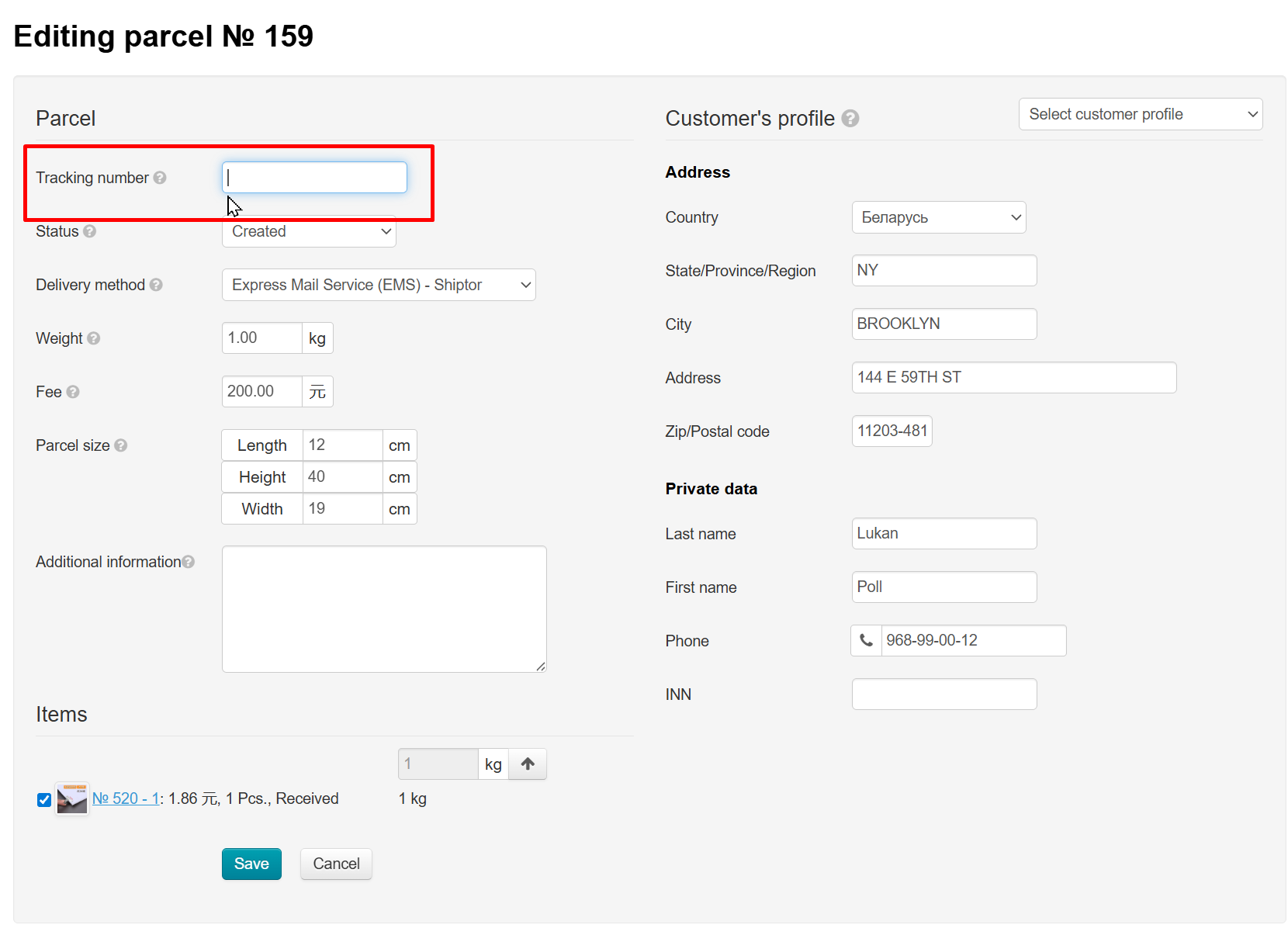Click the help icon beside Status
This screenshot has width=1288, height=949.
89,231
